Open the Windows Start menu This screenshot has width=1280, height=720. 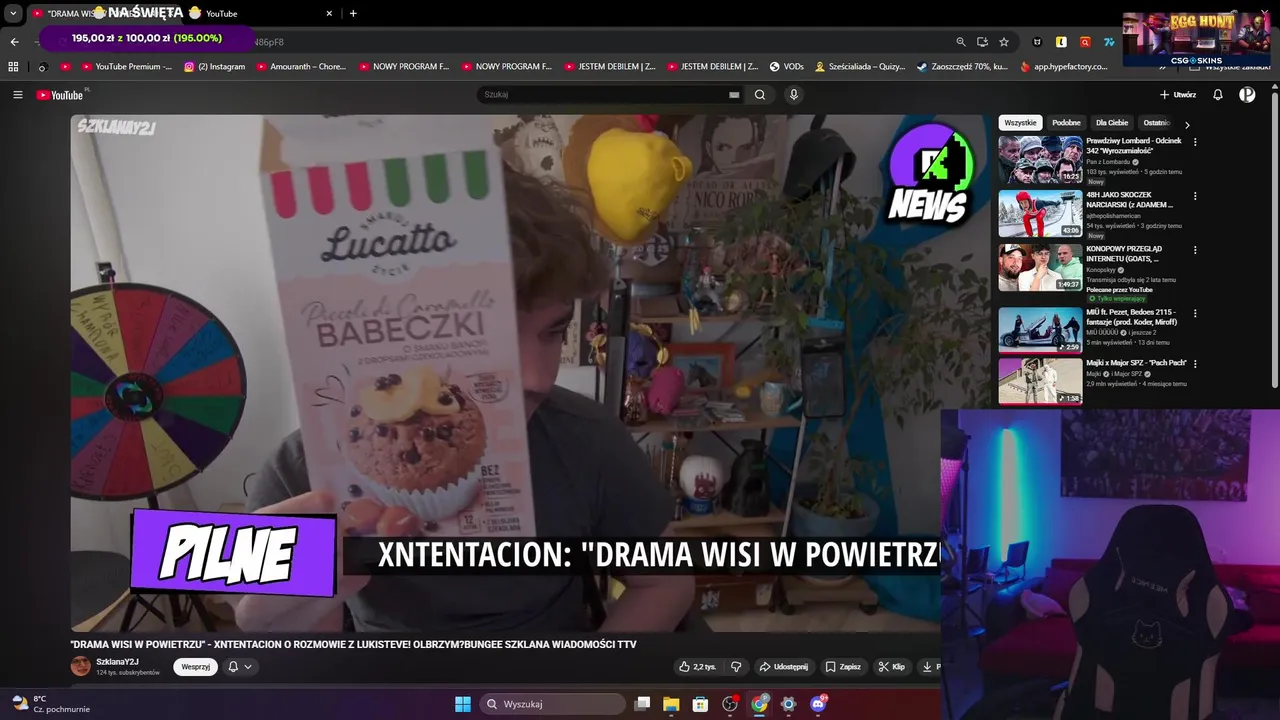coord(463,704)
